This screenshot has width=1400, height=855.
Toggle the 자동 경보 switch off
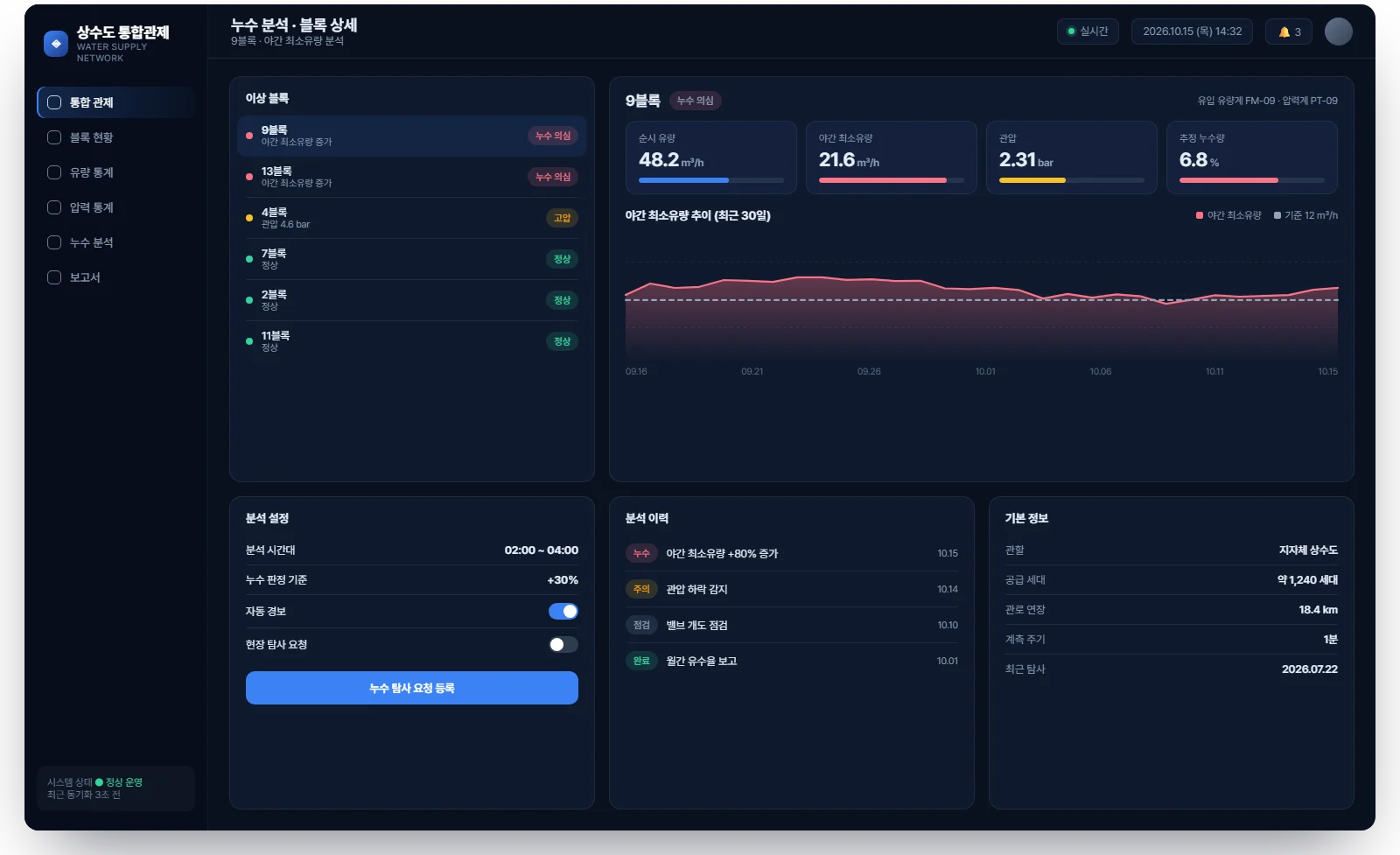(x=563, y=612)
